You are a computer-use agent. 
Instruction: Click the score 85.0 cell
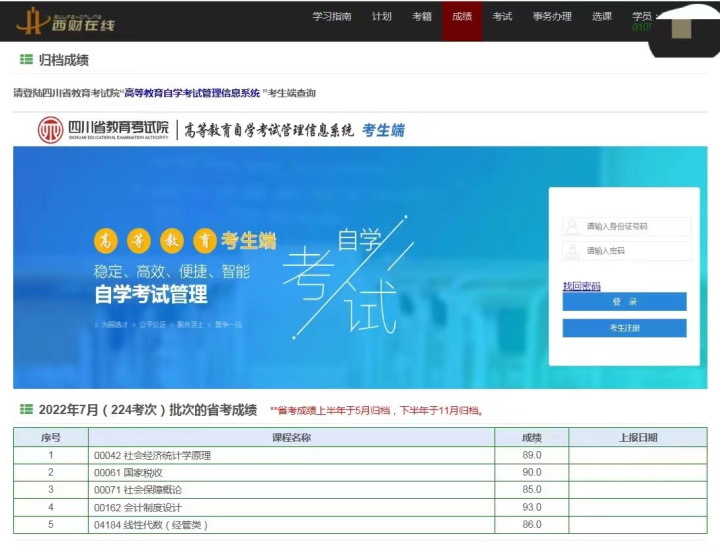(x=532, y=490)
